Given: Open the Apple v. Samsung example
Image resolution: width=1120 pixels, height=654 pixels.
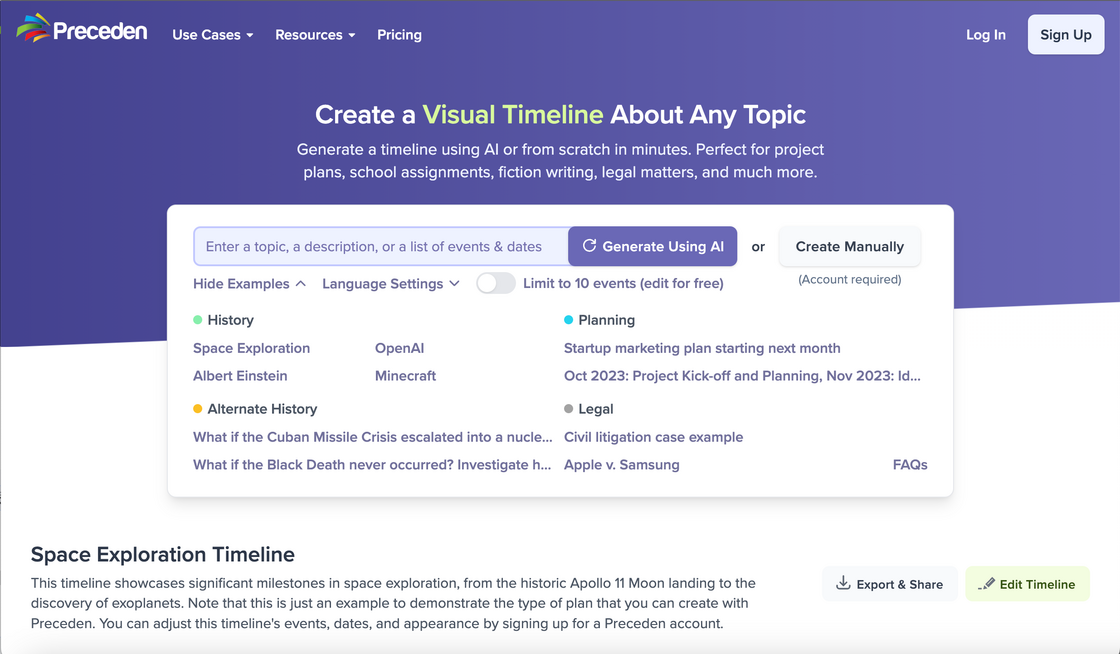Looking at the screenshot, I should pyautogui.click(x=621, y=465).
